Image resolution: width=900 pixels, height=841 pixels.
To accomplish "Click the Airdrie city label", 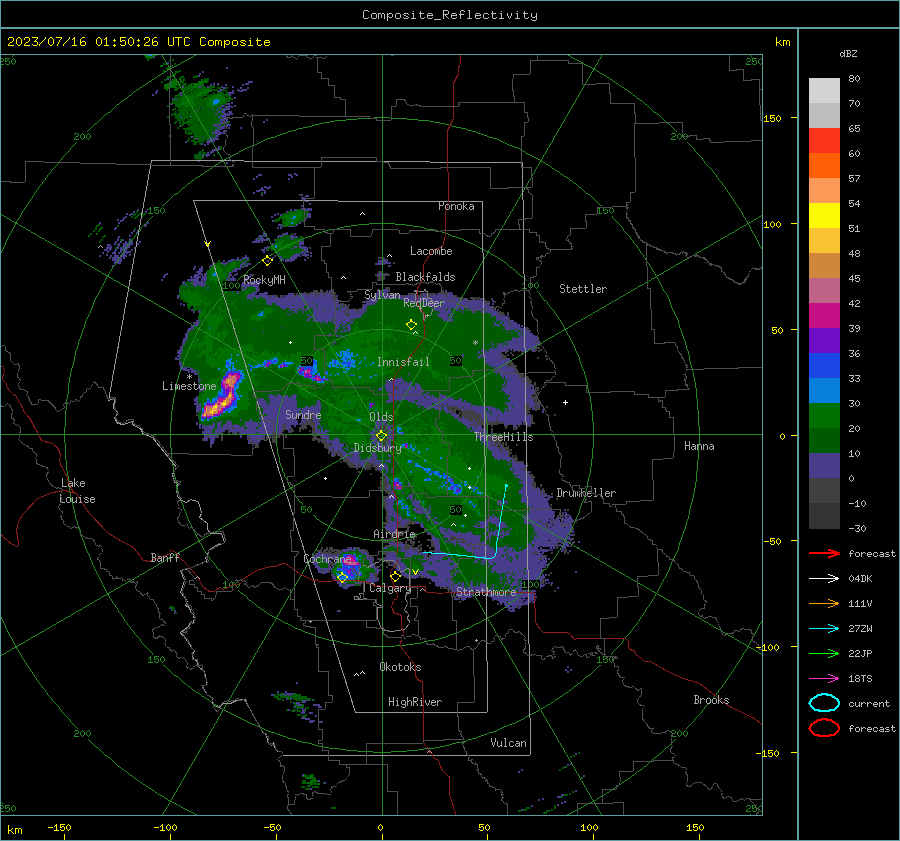I will click(x=394, y=534).
